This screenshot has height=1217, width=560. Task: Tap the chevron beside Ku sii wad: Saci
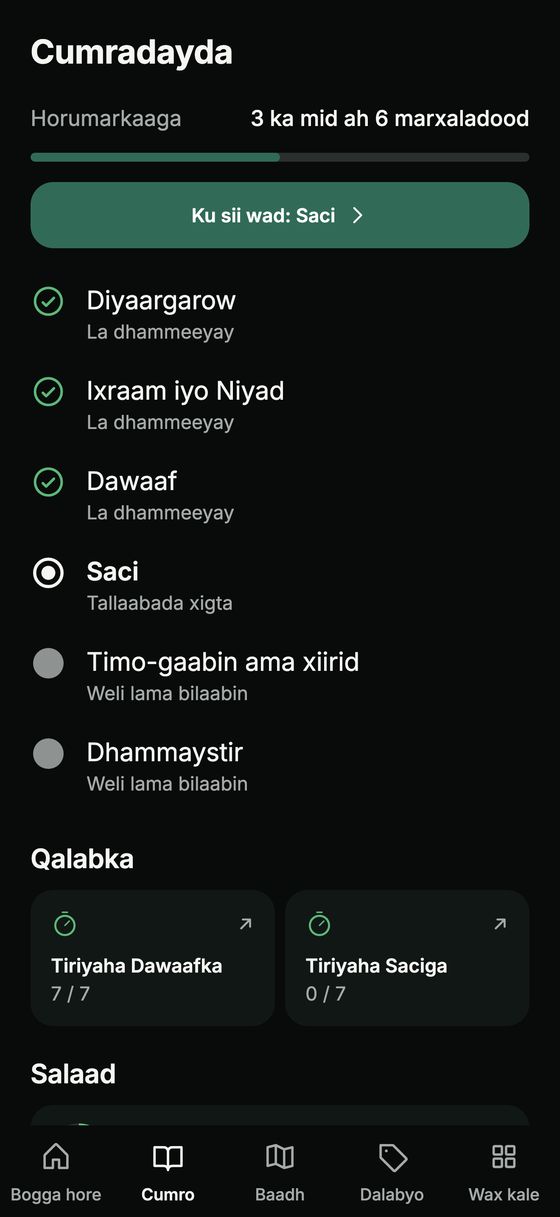pyautogui.click(x=358, y=215)
